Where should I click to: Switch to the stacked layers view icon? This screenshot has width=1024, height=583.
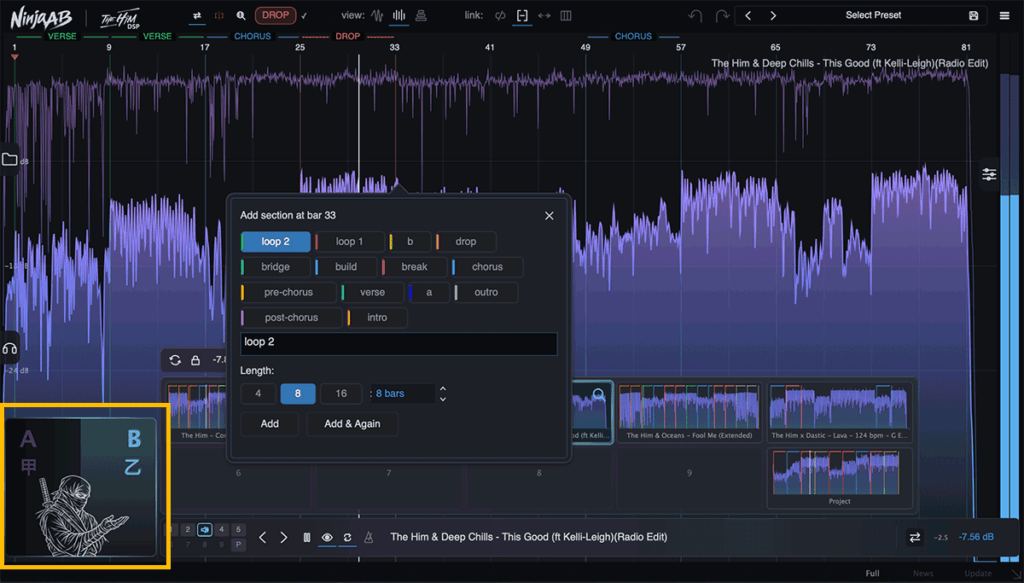pyautogui.click(x=421, y=15)
